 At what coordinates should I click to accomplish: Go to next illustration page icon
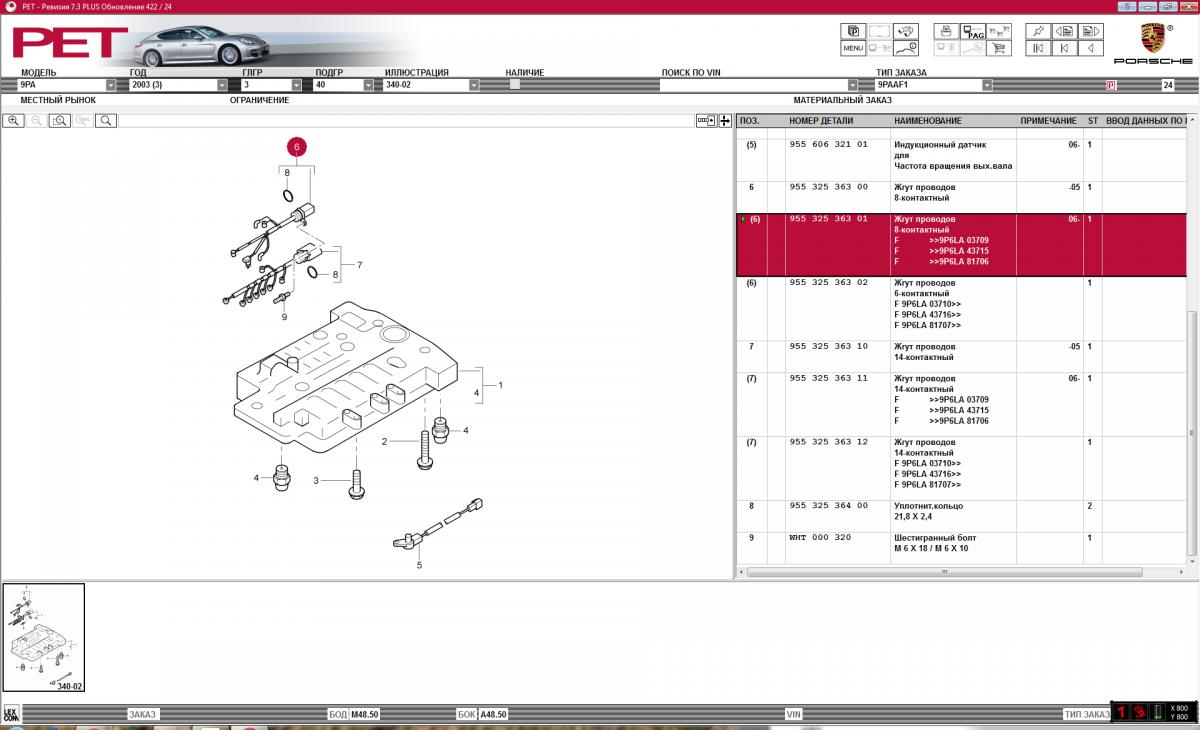[1091, 31]
